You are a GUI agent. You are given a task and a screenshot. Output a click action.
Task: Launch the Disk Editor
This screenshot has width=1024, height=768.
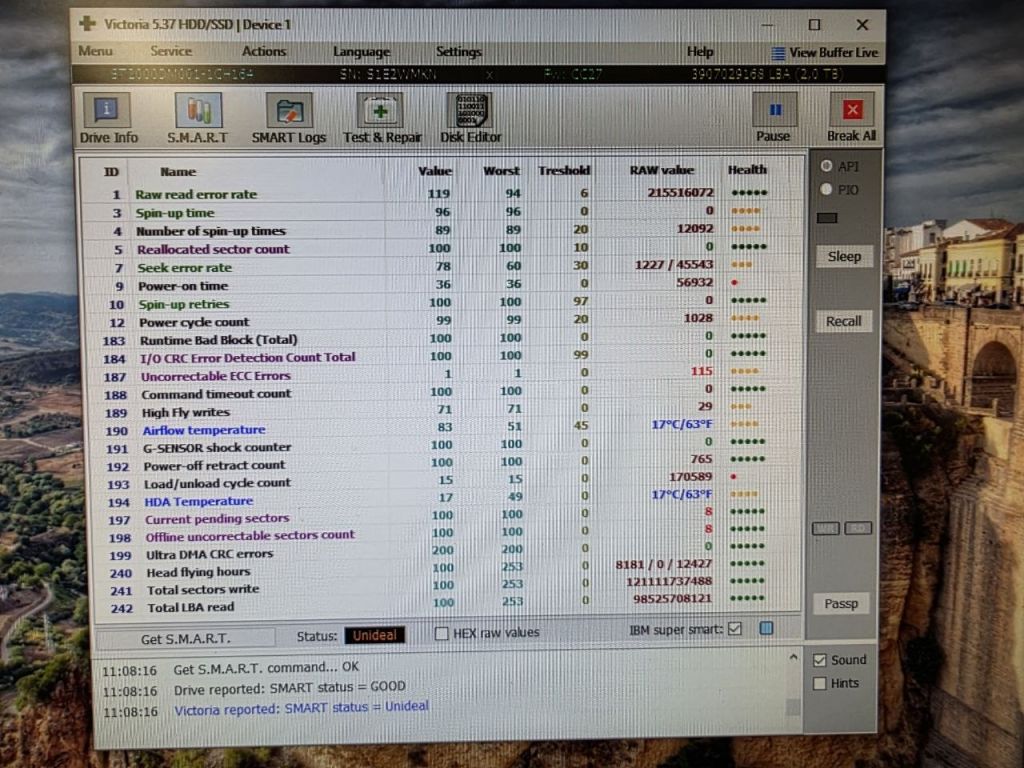coord(470,118)
